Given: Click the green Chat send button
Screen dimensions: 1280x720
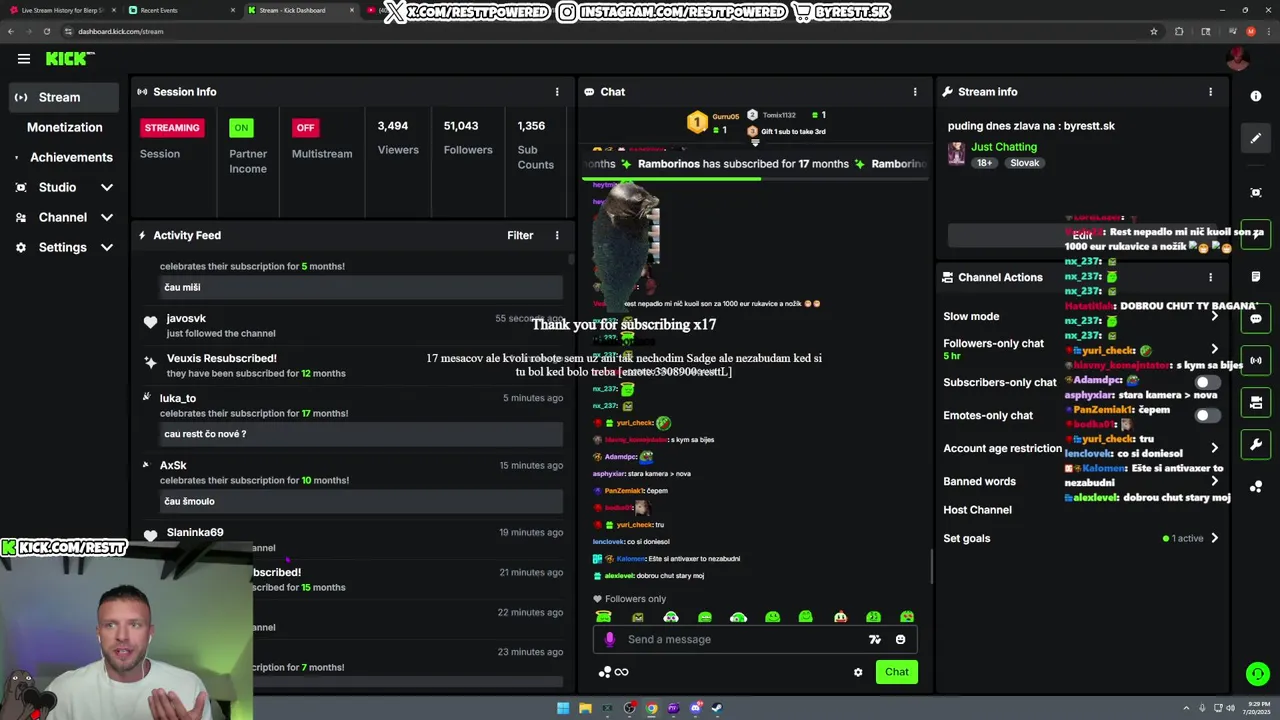Looking at the screenshot, I should coord(897,672).
